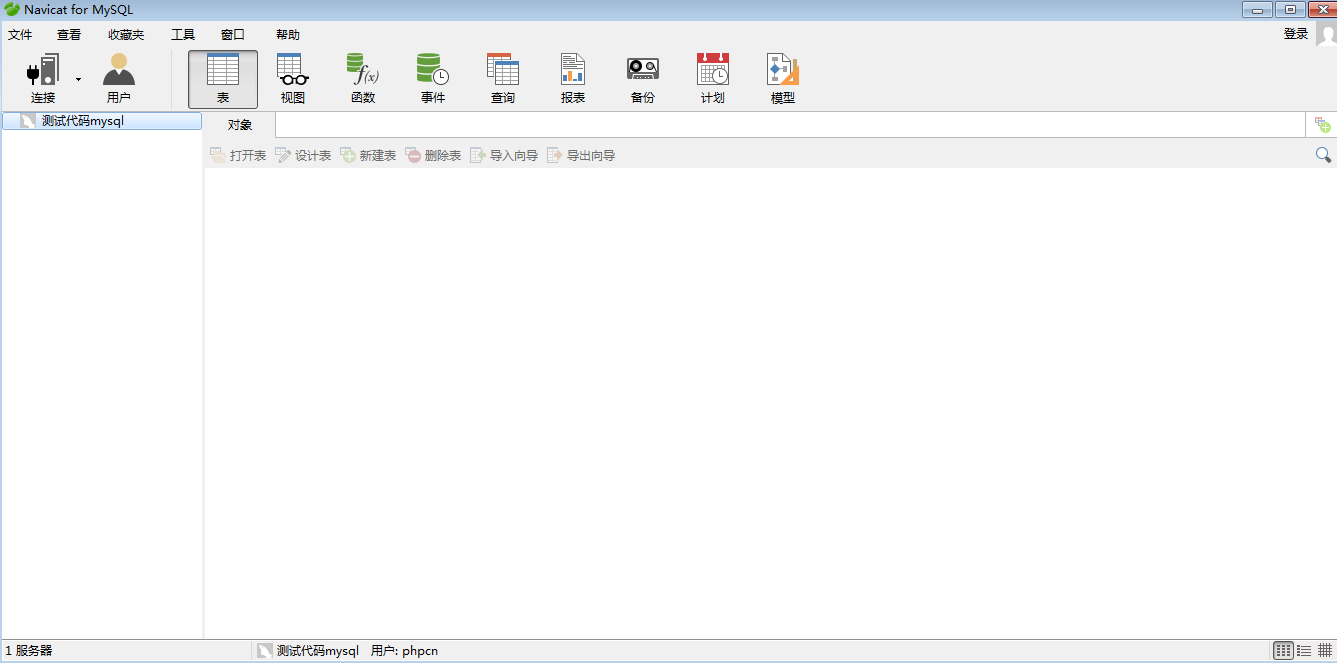Switch to the 对象 tab
This screenshot has width=1337, height=663.
click(x=238, y=124)
